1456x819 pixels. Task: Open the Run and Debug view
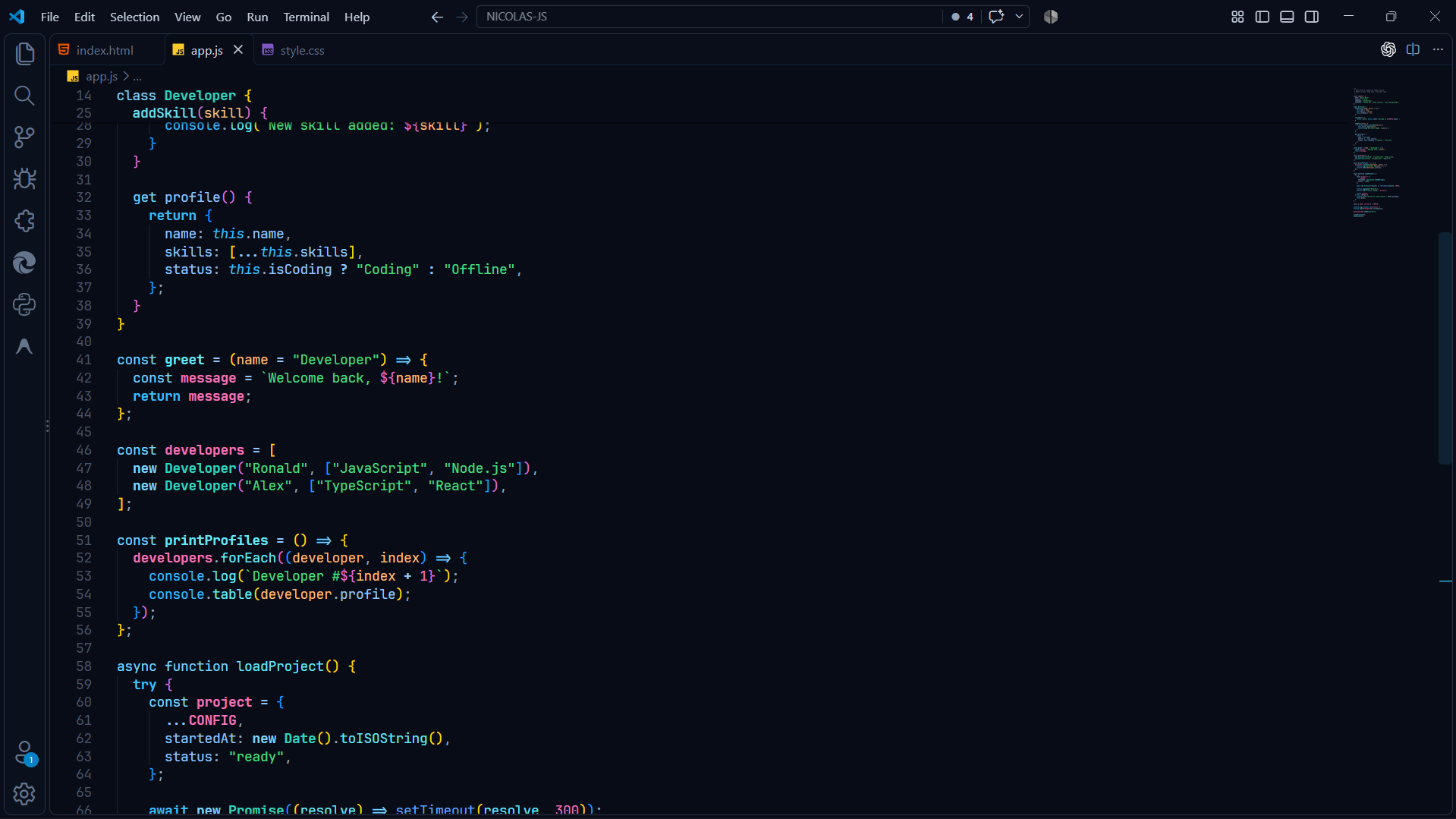click(x=24, y=179)
